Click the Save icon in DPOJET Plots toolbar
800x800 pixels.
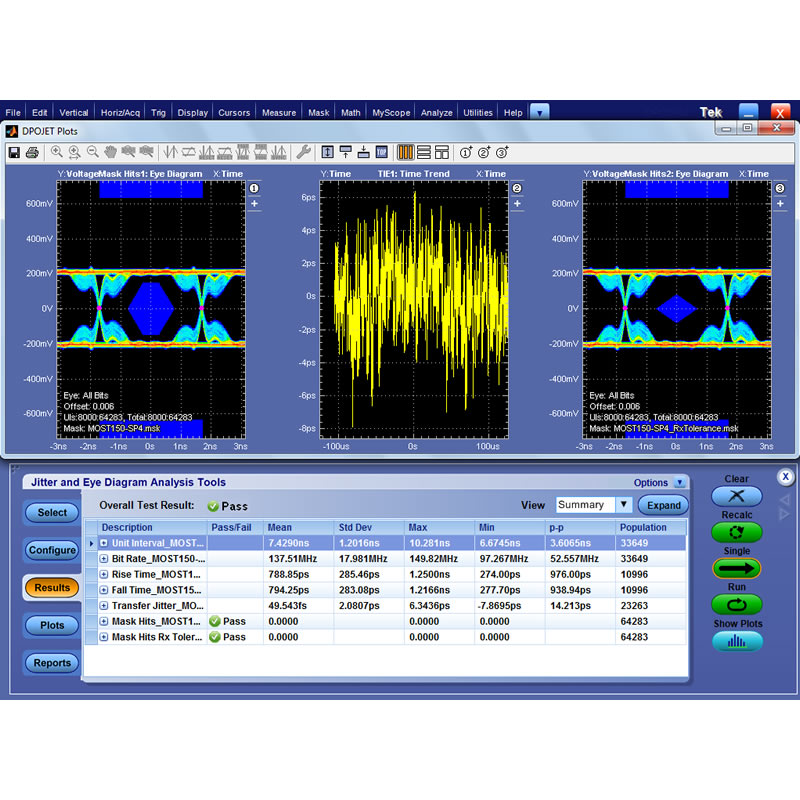tap(14, 152)
